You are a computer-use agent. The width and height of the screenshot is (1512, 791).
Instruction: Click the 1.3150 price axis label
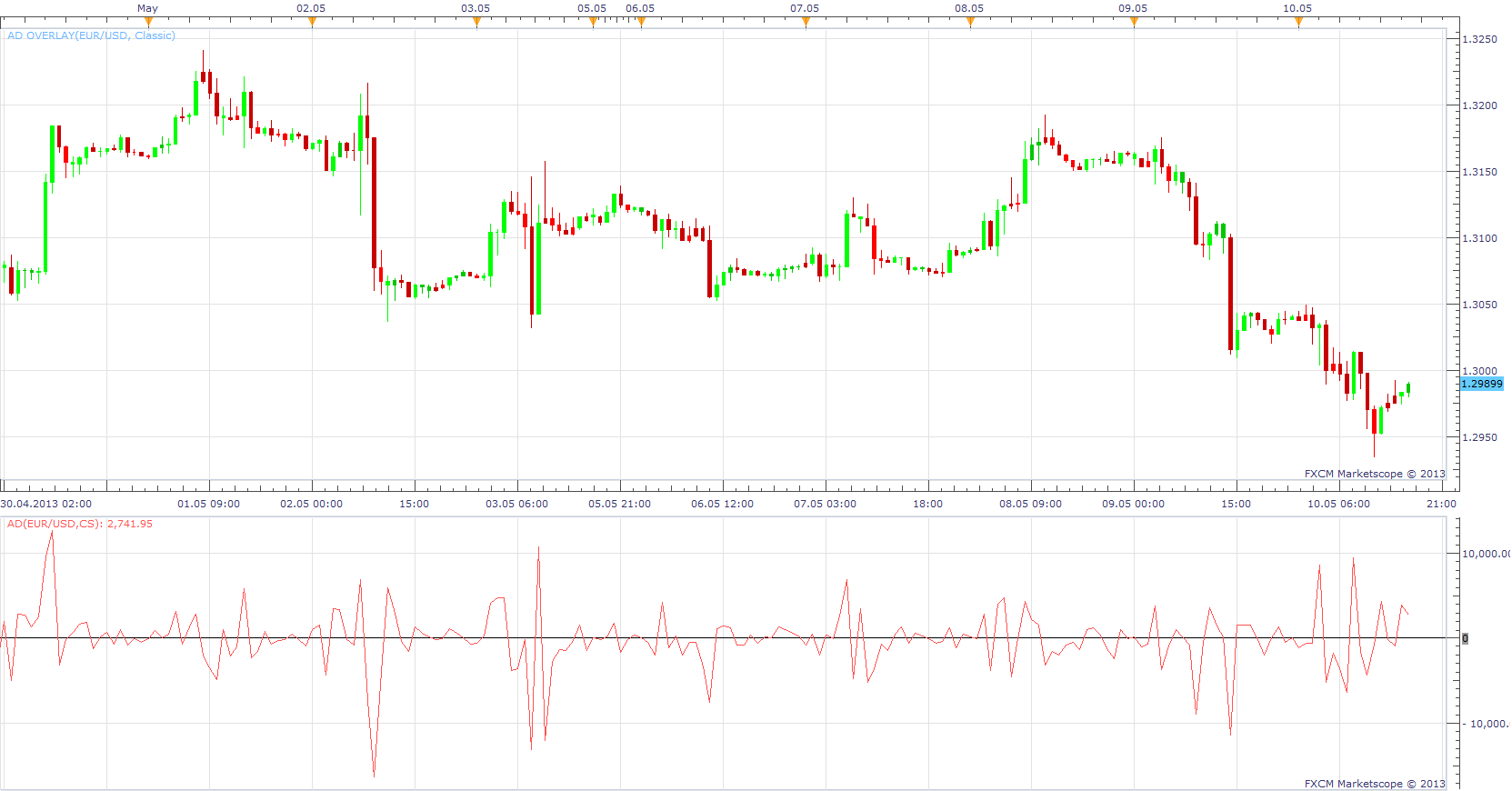tap(1479, 172)
